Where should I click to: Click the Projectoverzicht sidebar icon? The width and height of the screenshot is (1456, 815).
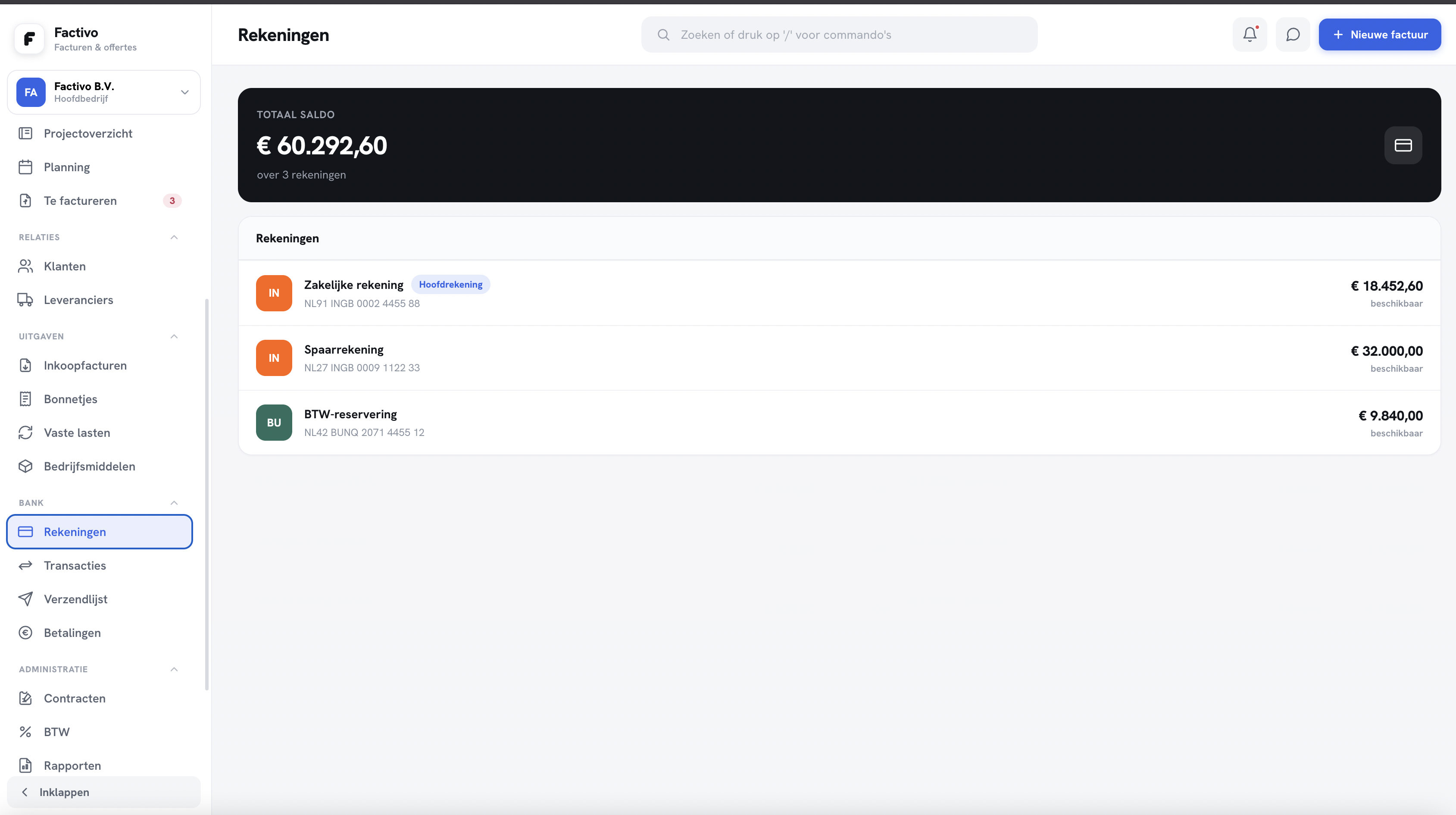(x=25, y=134)
